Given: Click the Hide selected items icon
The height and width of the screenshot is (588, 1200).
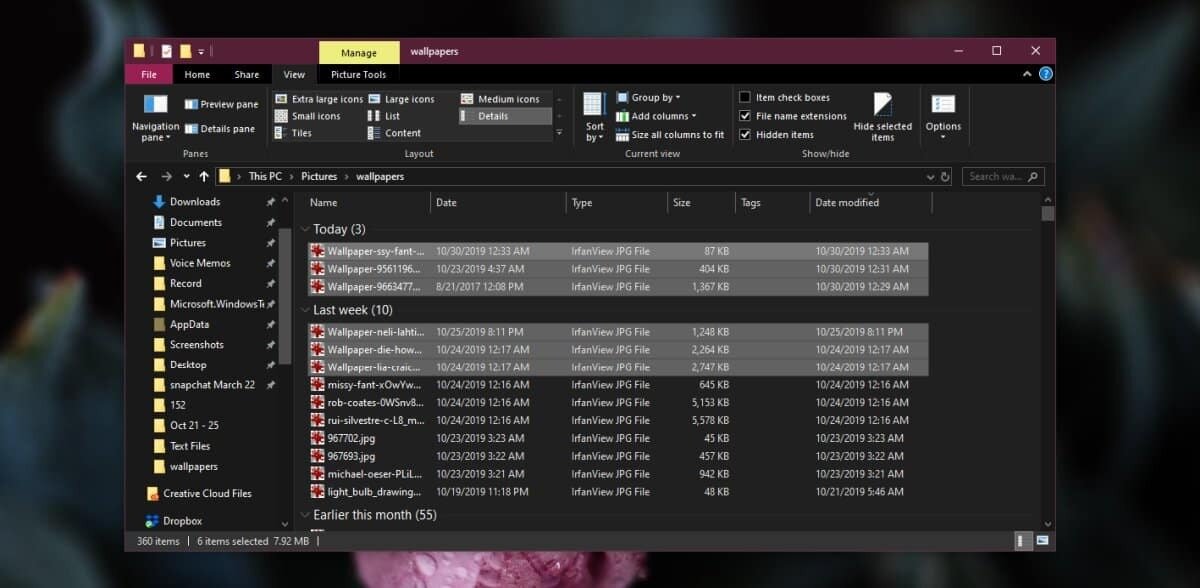Looking at the screenshot, I should click(883, 110).
